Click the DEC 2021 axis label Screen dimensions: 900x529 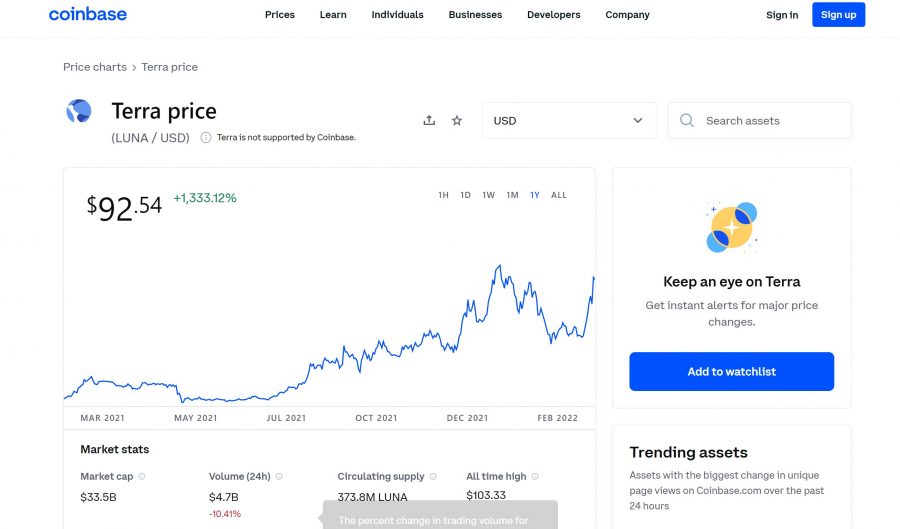467,418
